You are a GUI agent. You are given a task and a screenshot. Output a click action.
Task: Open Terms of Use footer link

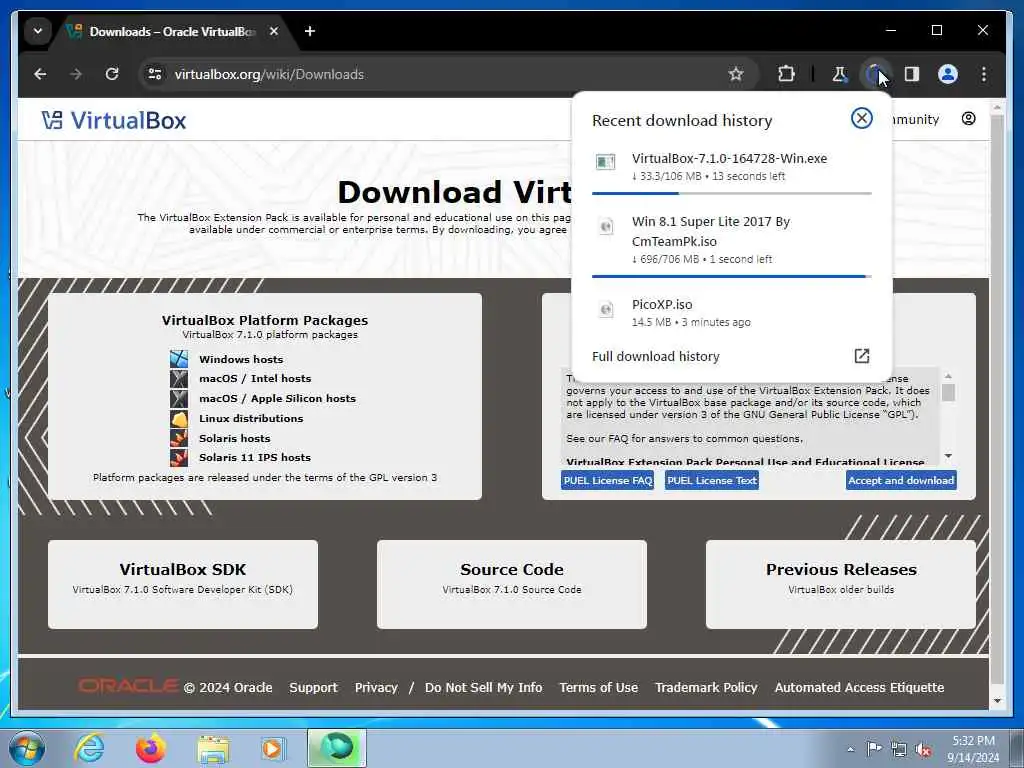(x=598, y=688)
